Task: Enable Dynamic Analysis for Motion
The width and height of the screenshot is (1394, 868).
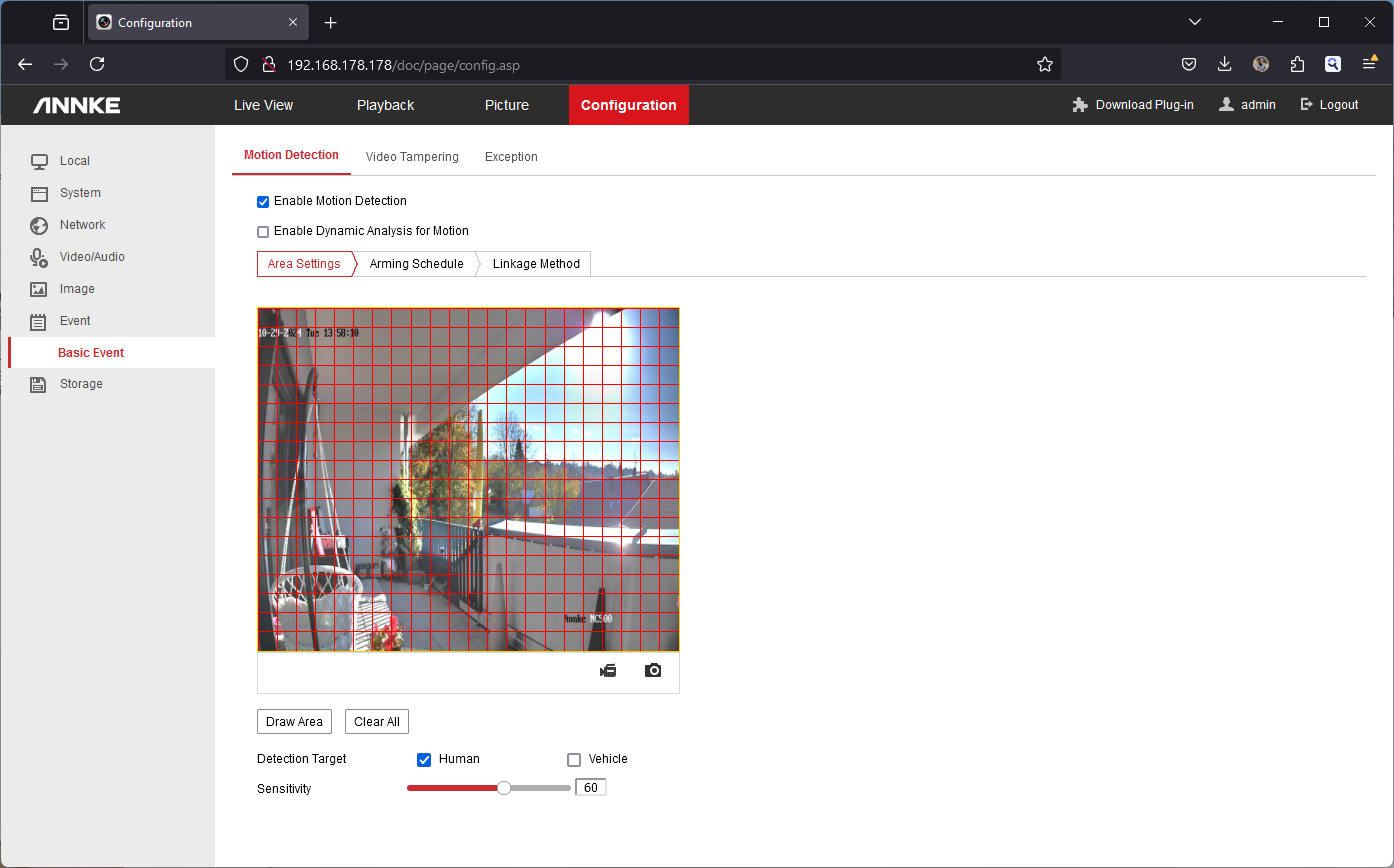Action: pos(264,232)
